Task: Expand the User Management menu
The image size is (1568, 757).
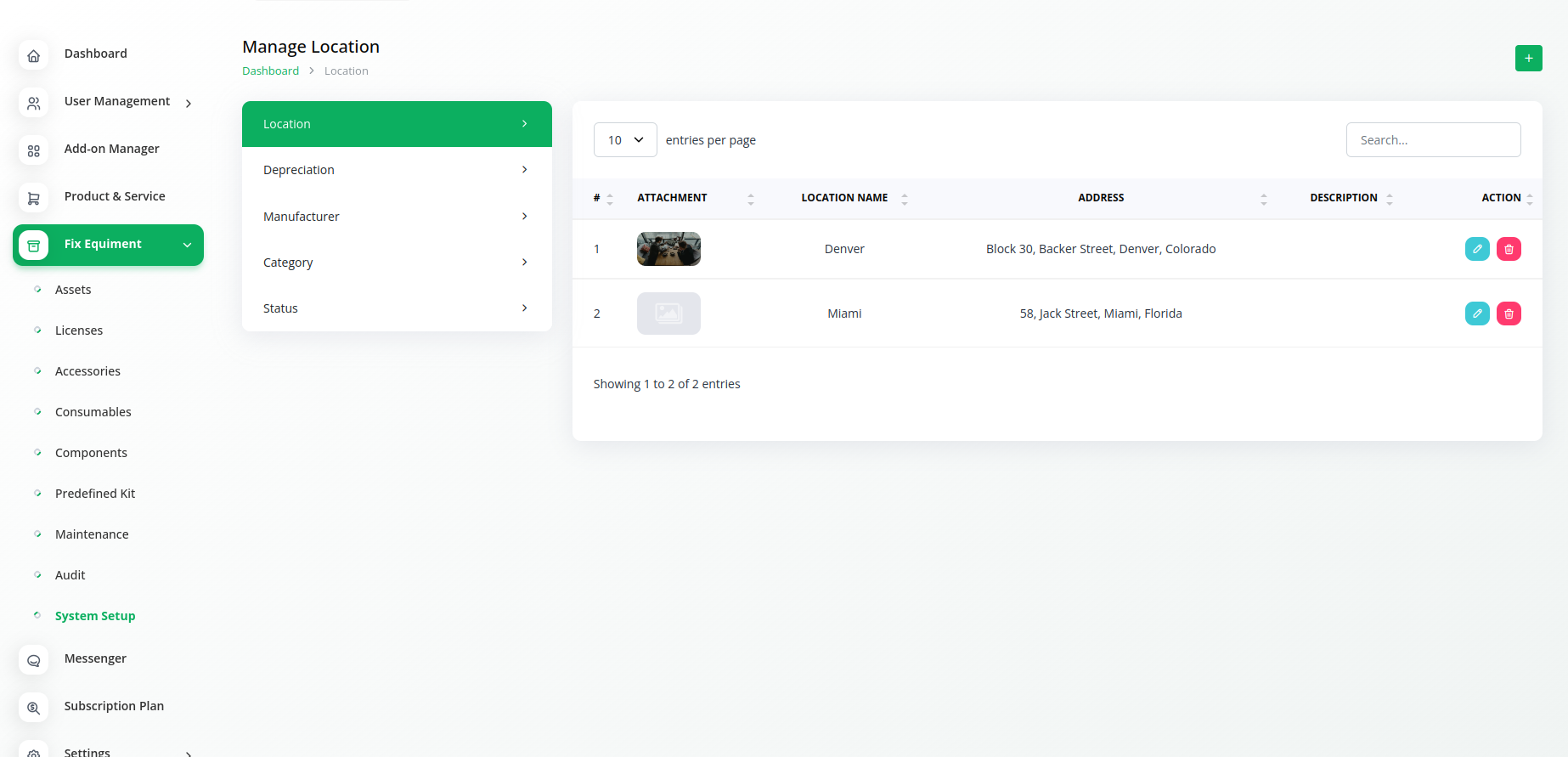Action: pos(188,103)
